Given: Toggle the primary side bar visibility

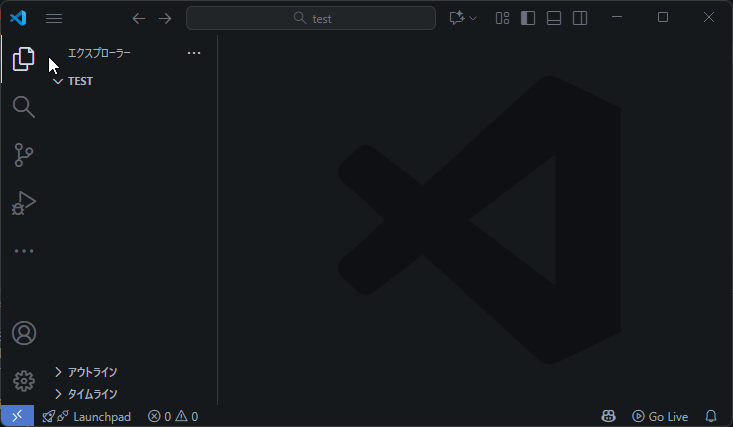Looking at the screenshot, I should click(x=528, y=18).
